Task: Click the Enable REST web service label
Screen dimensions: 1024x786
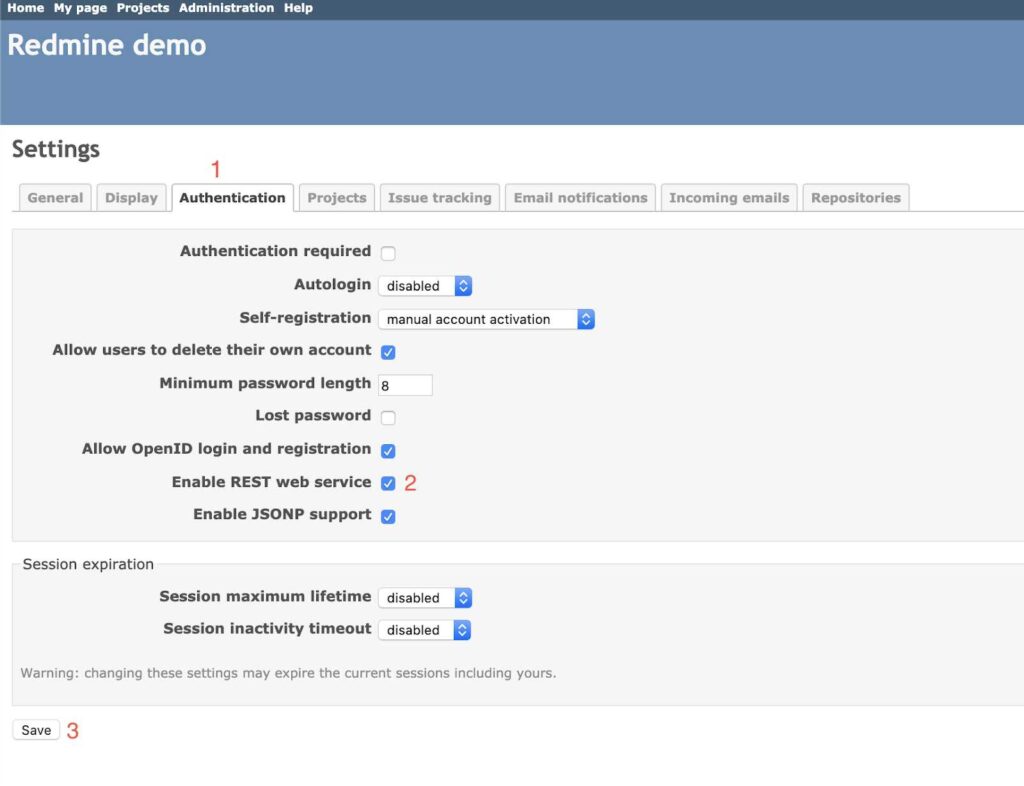Action: (x=271, y=482)
